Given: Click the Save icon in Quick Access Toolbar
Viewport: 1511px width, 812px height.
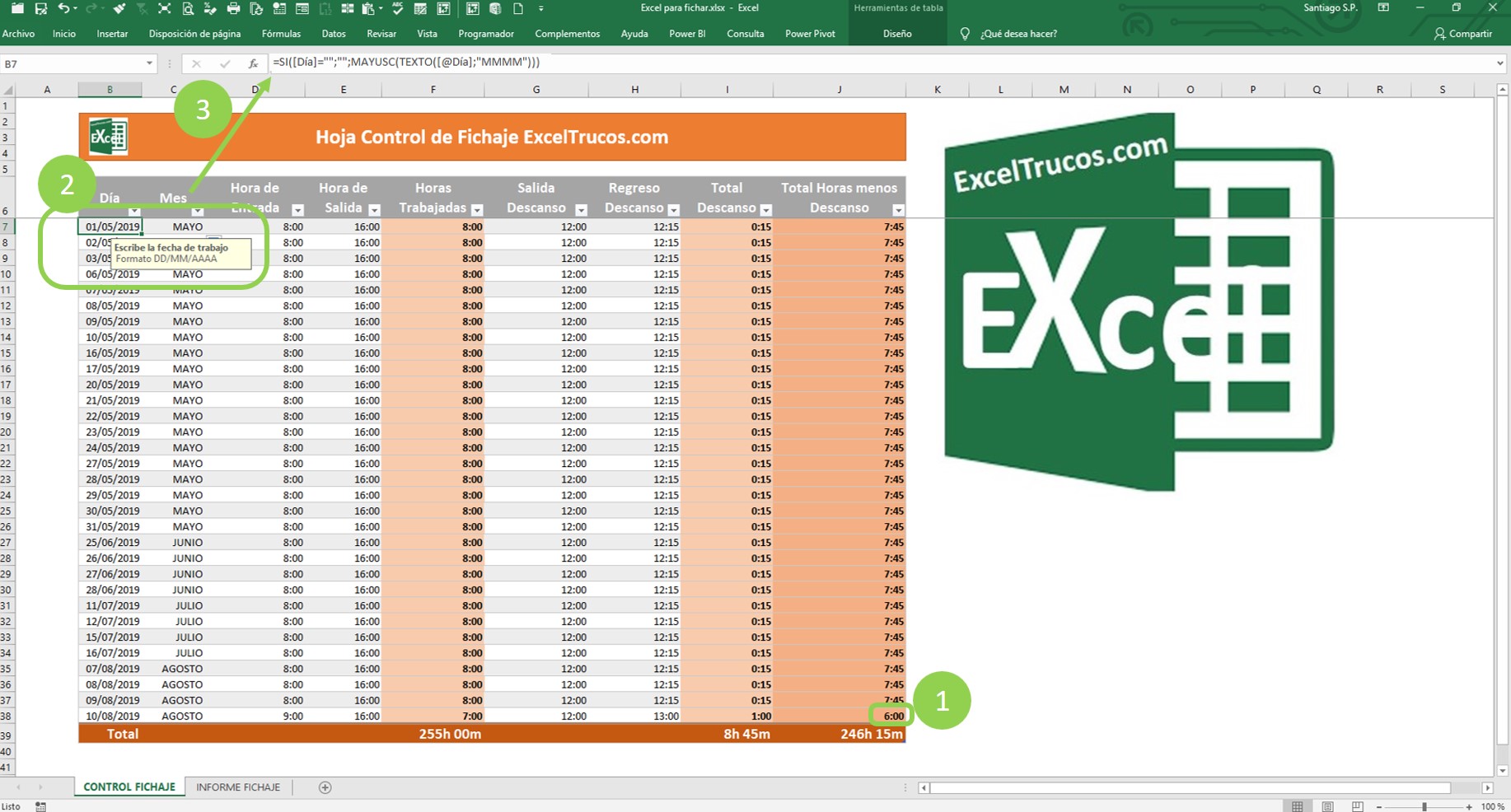Looking at the screenshot, I should tap(41, 9).
